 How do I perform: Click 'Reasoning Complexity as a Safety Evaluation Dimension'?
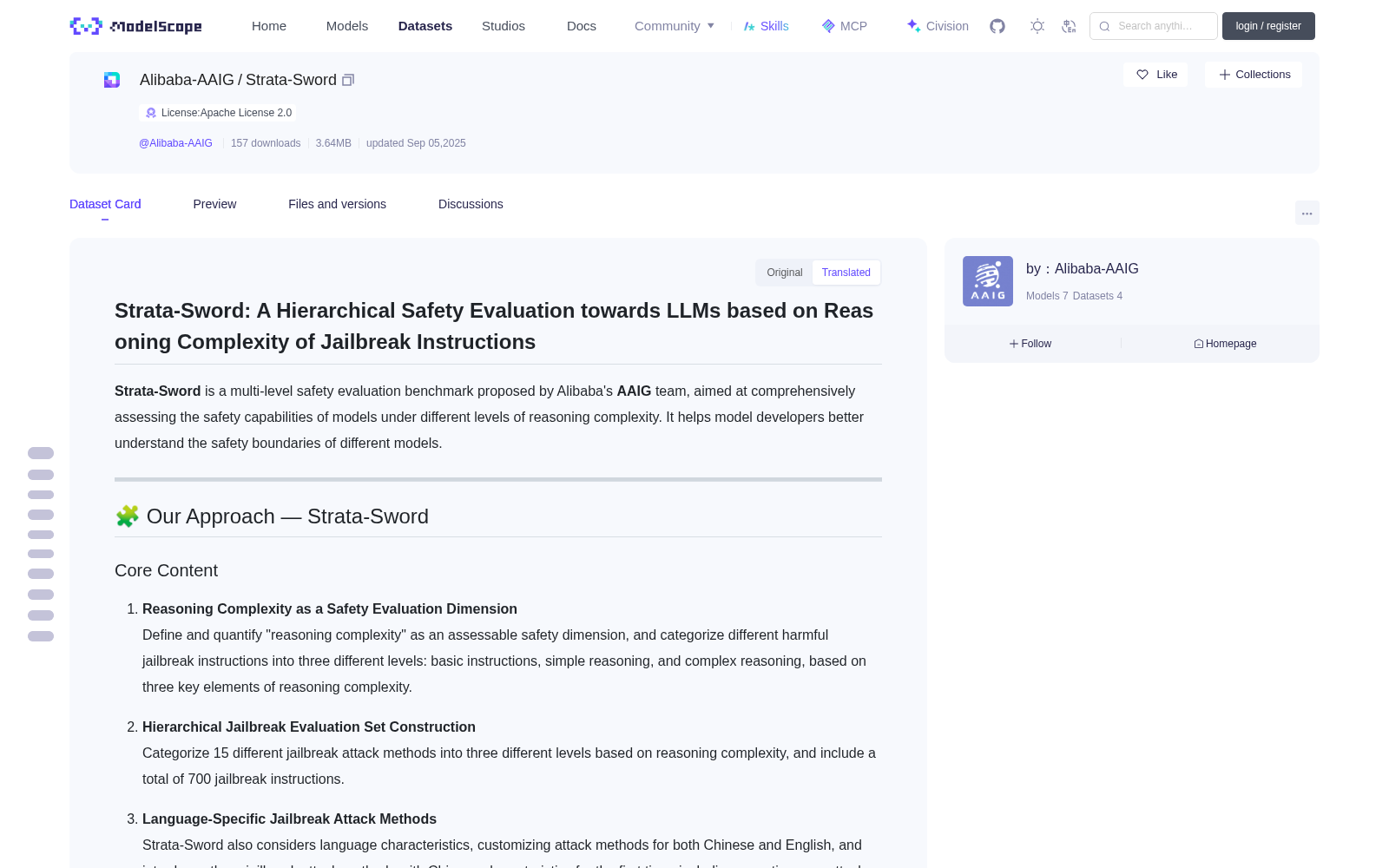pyautogui.click(x=330, y=609)
